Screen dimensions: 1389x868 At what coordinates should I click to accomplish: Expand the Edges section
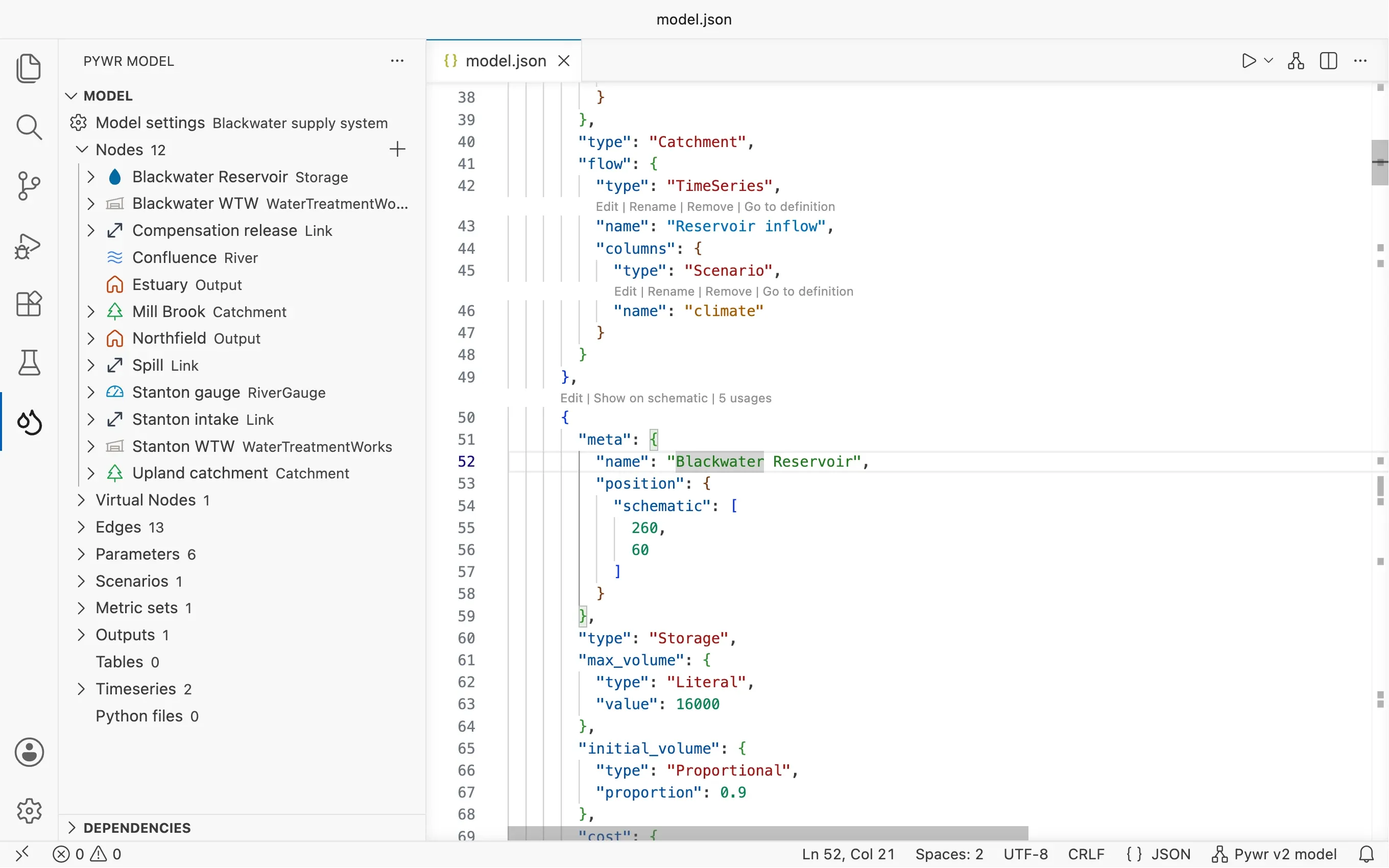tap(81, 527)
